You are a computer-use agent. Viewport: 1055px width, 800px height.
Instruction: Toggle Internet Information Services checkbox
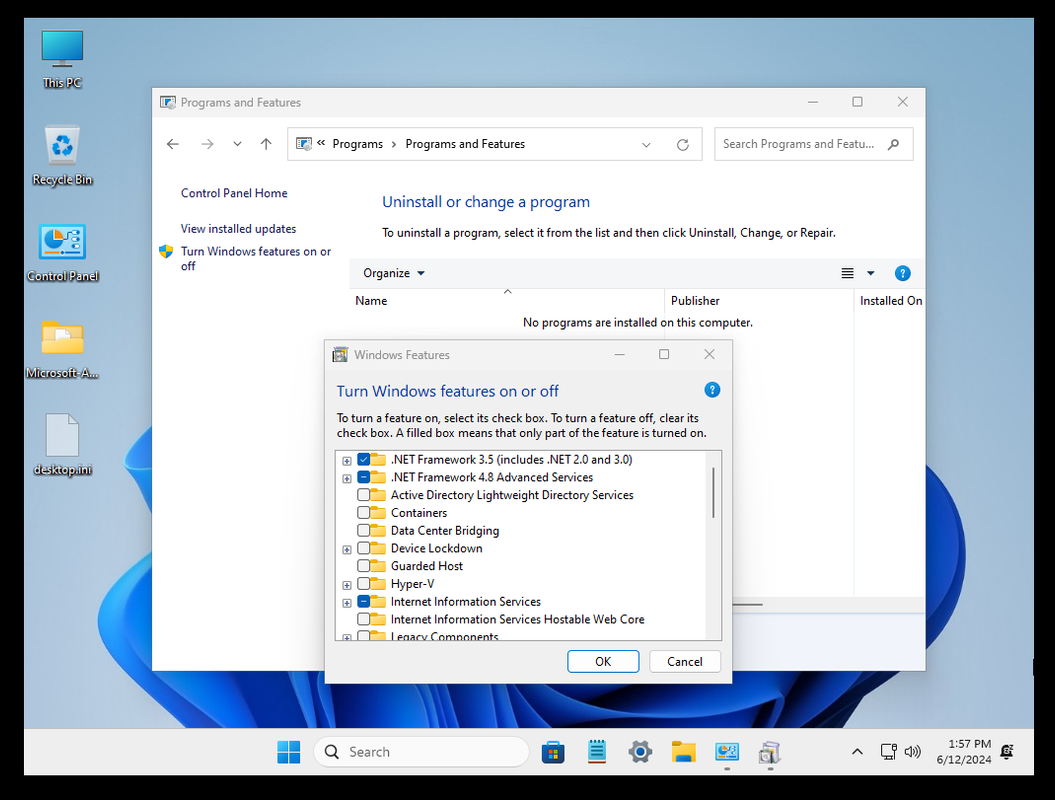tap(363, 602)
